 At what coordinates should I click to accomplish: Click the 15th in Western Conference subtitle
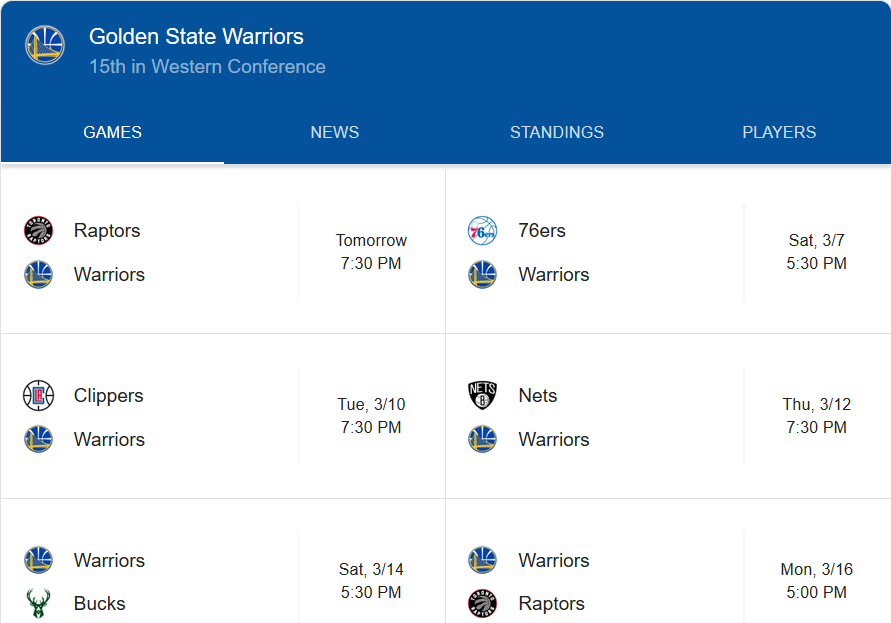click(x=207, y=67)
